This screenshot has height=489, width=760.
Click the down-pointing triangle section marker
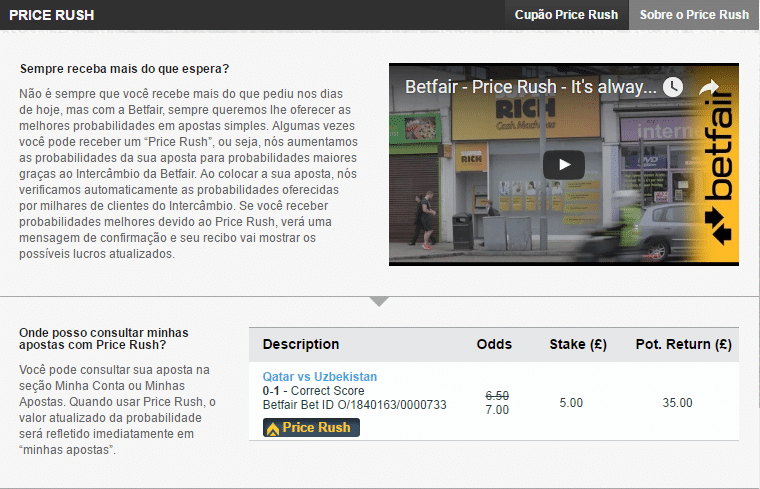pos(379,301)
